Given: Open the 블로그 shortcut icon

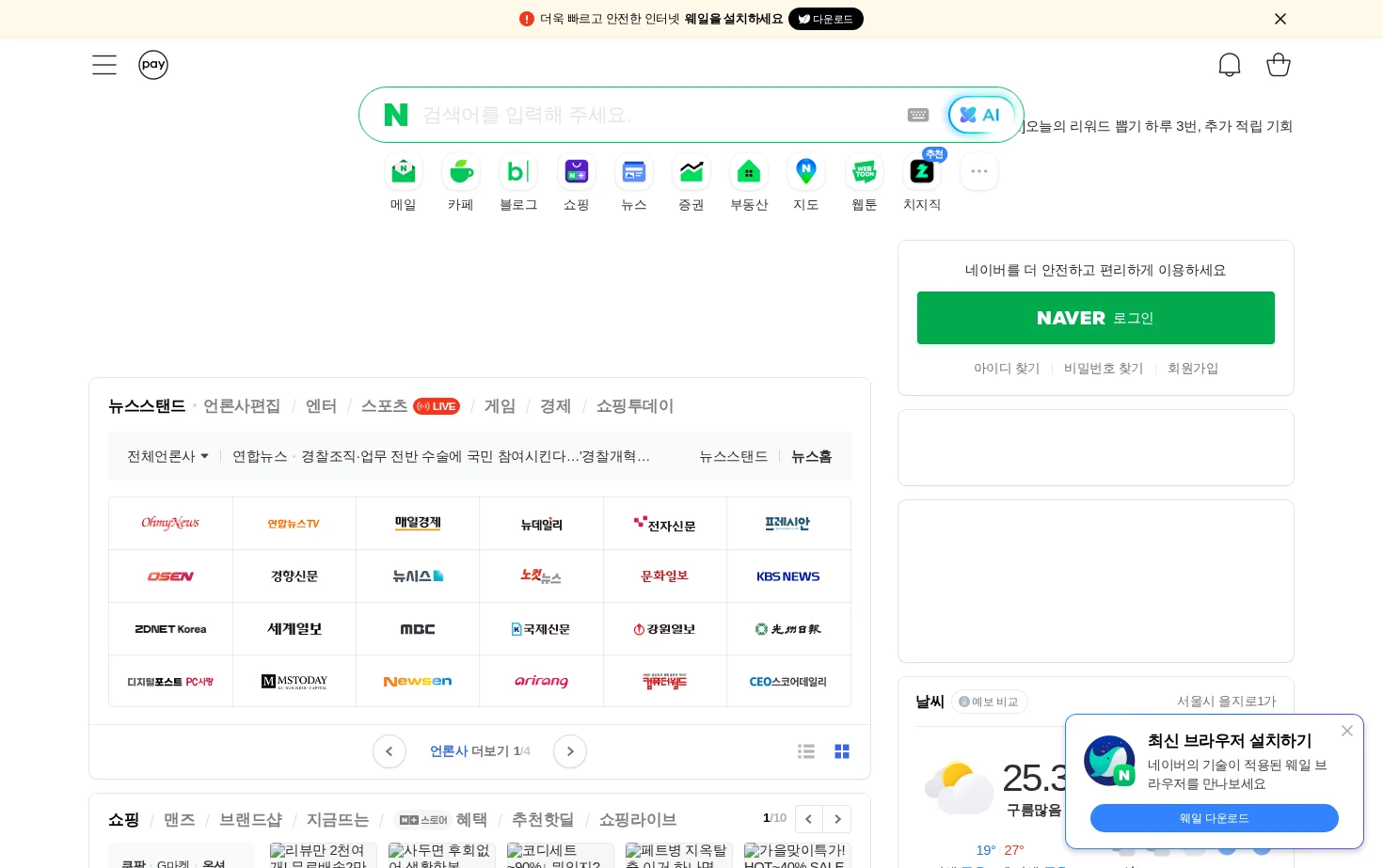Looking at the screenshot, I should tap(518, 172).
